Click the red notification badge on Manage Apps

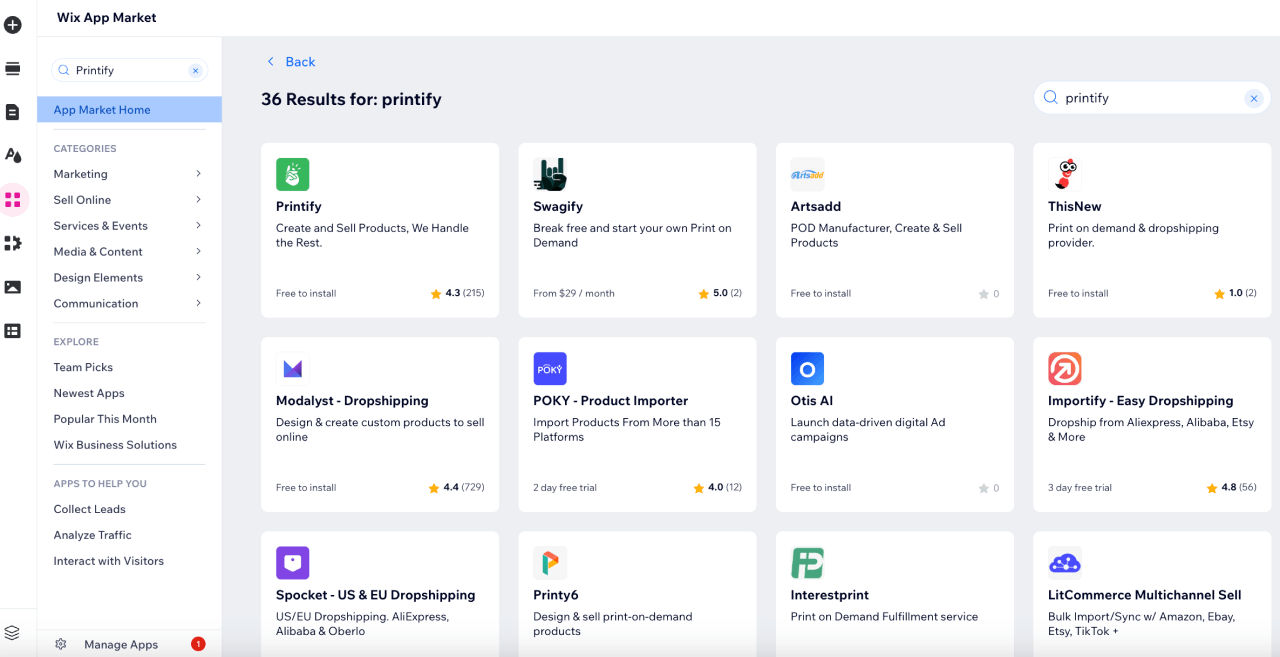coord(198,644)
